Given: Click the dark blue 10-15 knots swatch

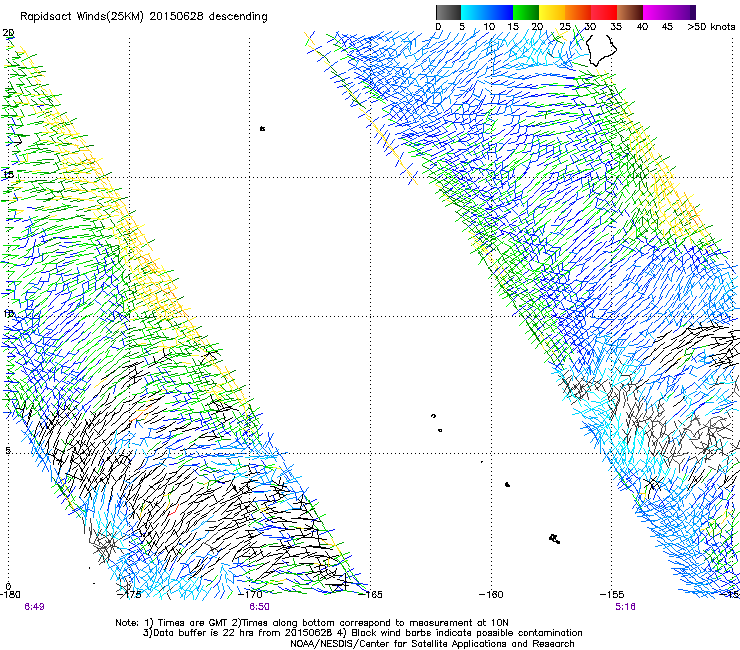Looking at the screenshot, I should point(500,12).
